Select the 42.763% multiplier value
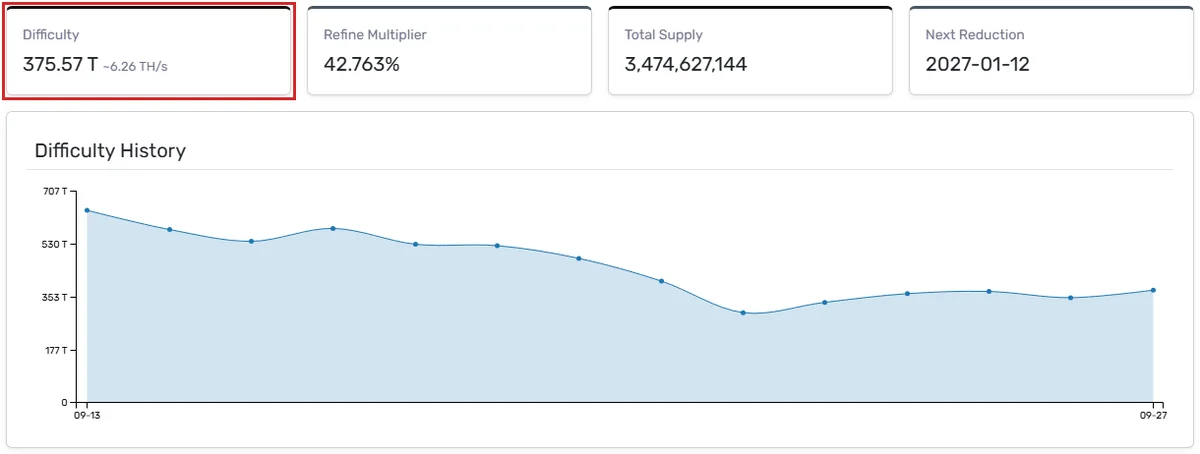This screenshot has width=1200, height=454. [362, 65]
